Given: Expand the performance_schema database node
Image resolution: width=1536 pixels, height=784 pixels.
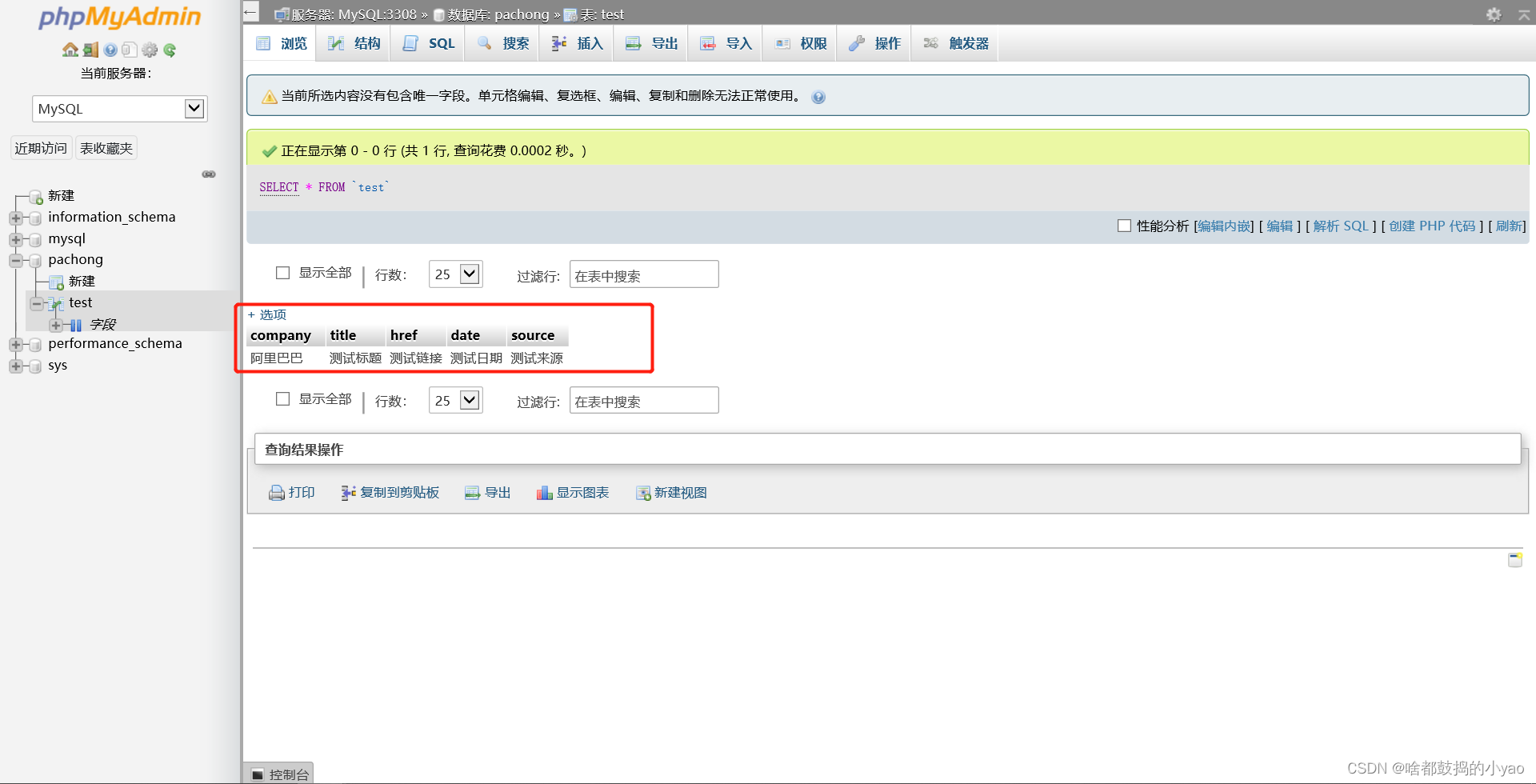Looking at the screenshot, I should click(x=15, y=344).
